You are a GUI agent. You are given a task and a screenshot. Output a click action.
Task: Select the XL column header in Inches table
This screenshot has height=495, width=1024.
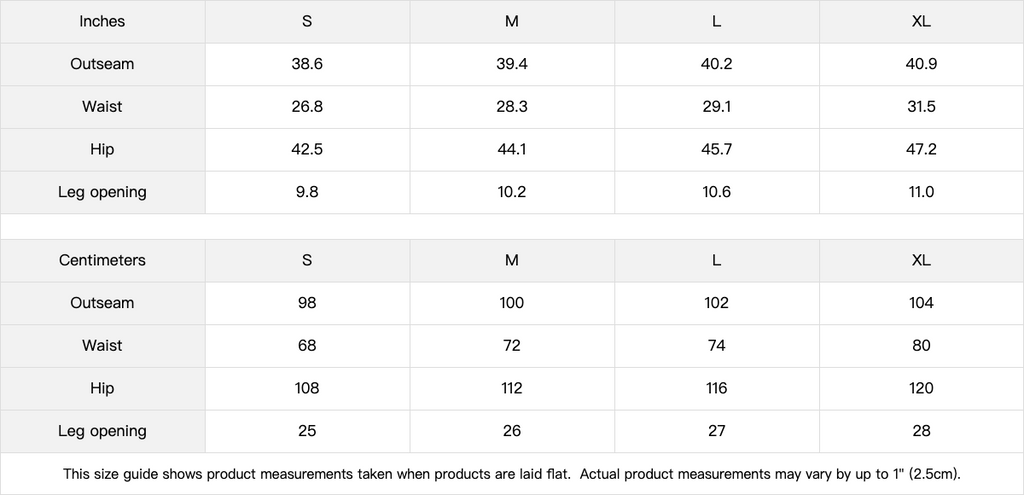click(922, 21)
